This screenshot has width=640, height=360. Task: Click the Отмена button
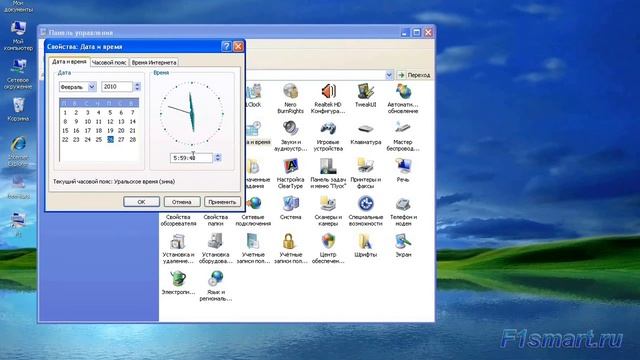click(x=182, y=202)
